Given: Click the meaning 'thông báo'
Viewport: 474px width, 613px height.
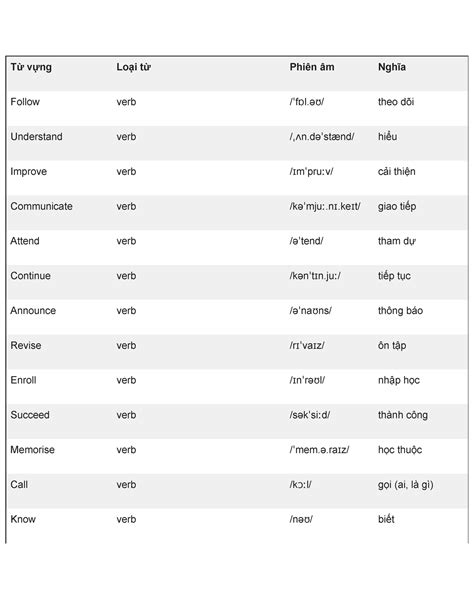Looking at the screenshot, I should tap(400, 311).
